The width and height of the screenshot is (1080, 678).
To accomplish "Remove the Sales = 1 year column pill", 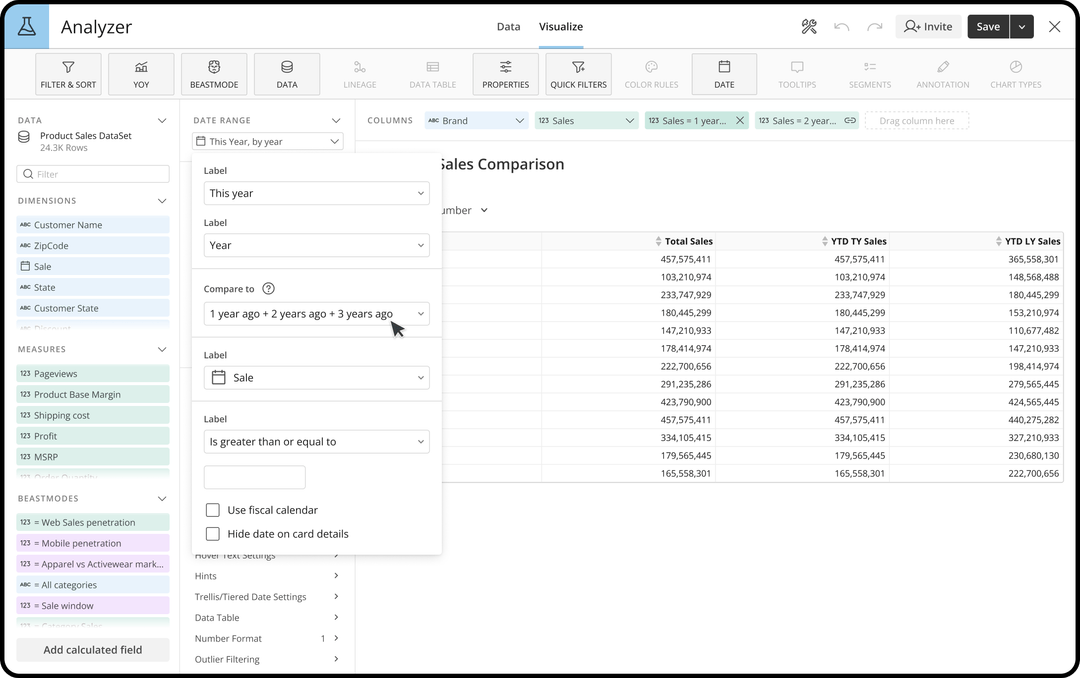I will point(740,120).
